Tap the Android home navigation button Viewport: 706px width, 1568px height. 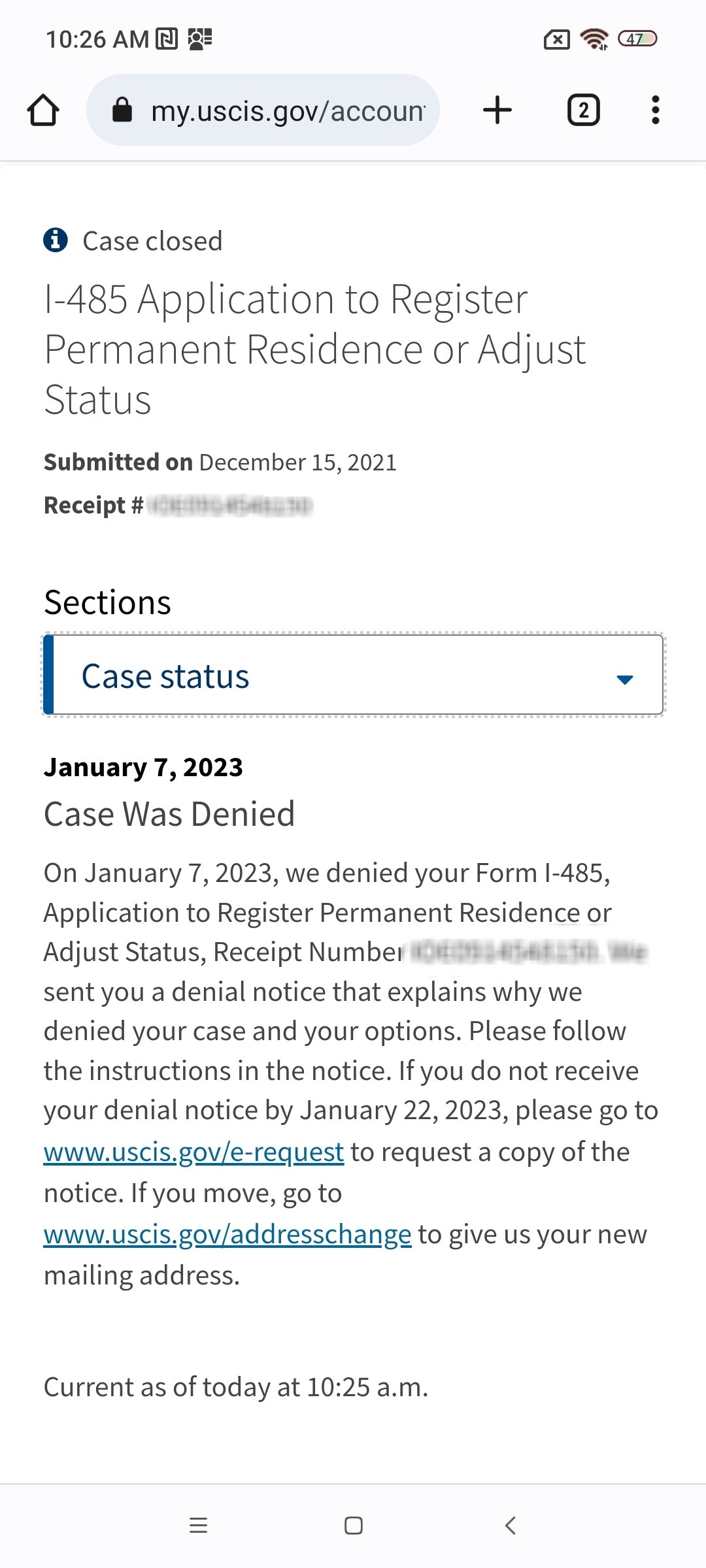pyautogui.click(x=353, y=1526)
